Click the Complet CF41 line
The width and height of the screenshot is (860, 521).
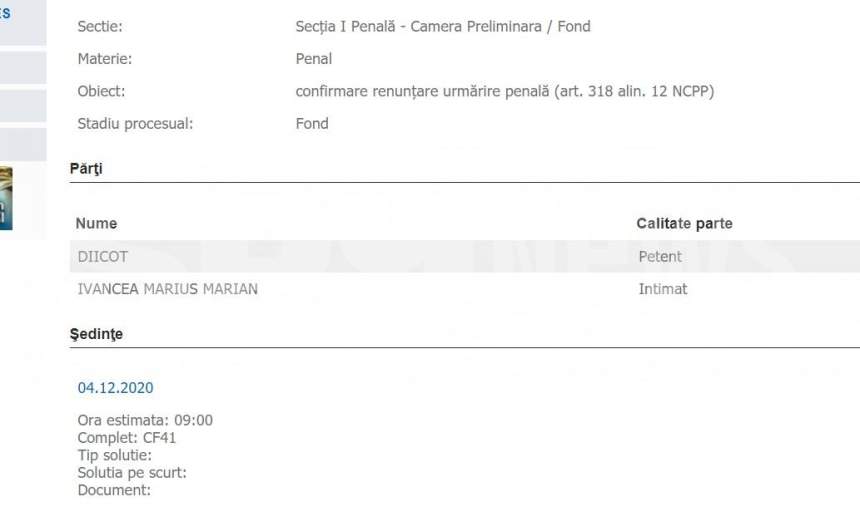127,438
